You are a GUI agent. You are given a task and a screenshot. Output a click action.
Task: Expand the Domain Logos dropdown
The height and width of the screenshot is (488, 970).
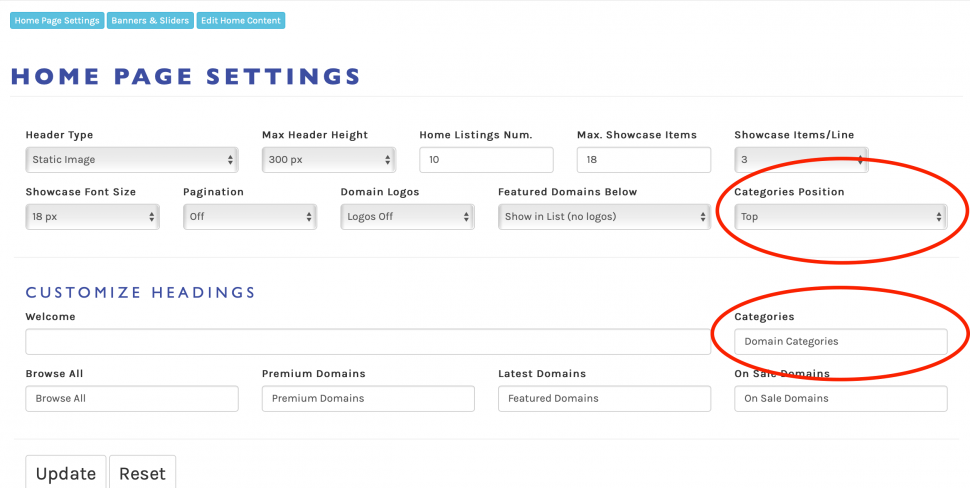(407, 216)
